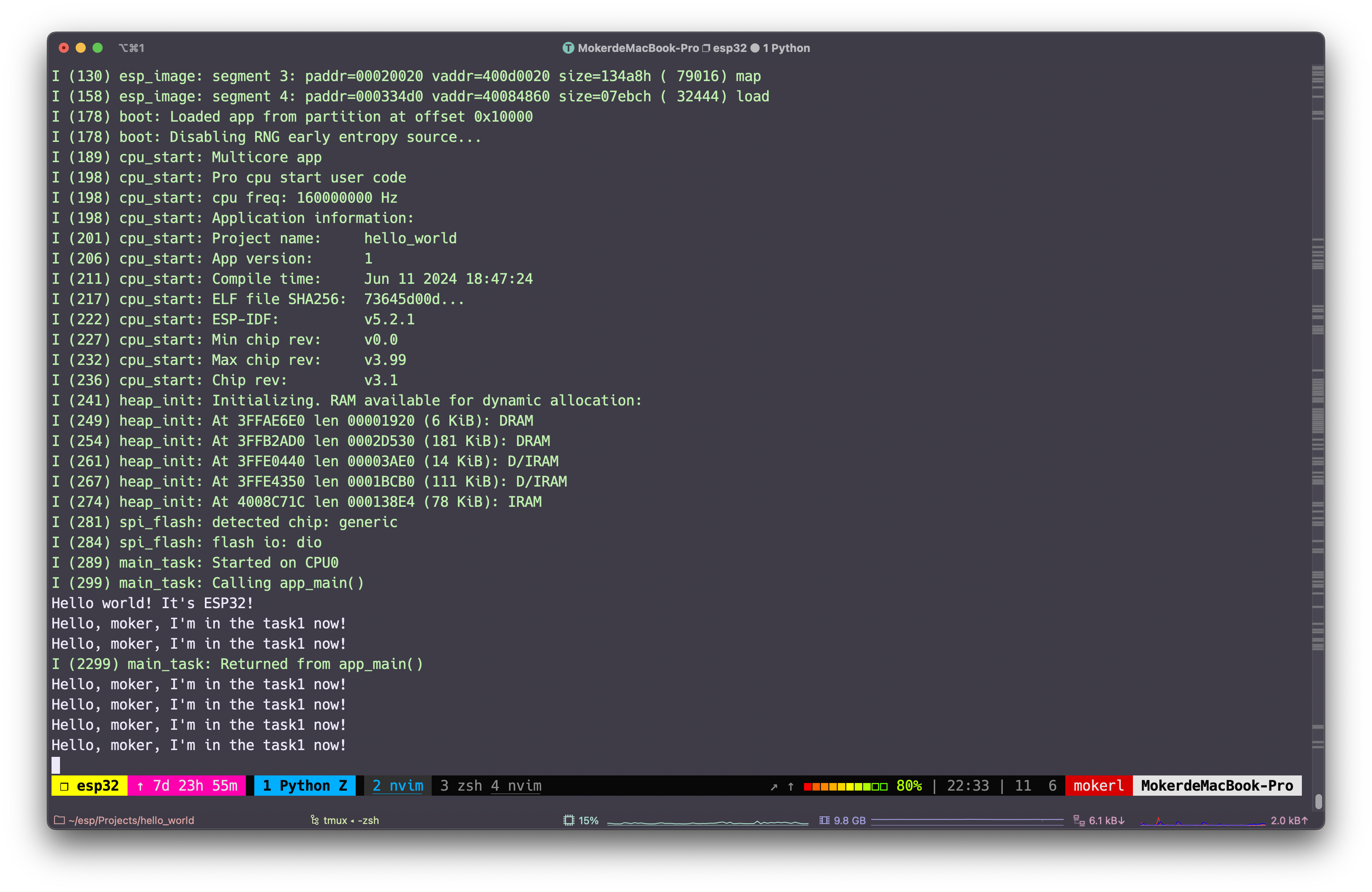Click the 'boot: Loaded app from partition' line
Image resolution: width=1372 pixels, height=892 pixels.
click(x=292, y=117)
